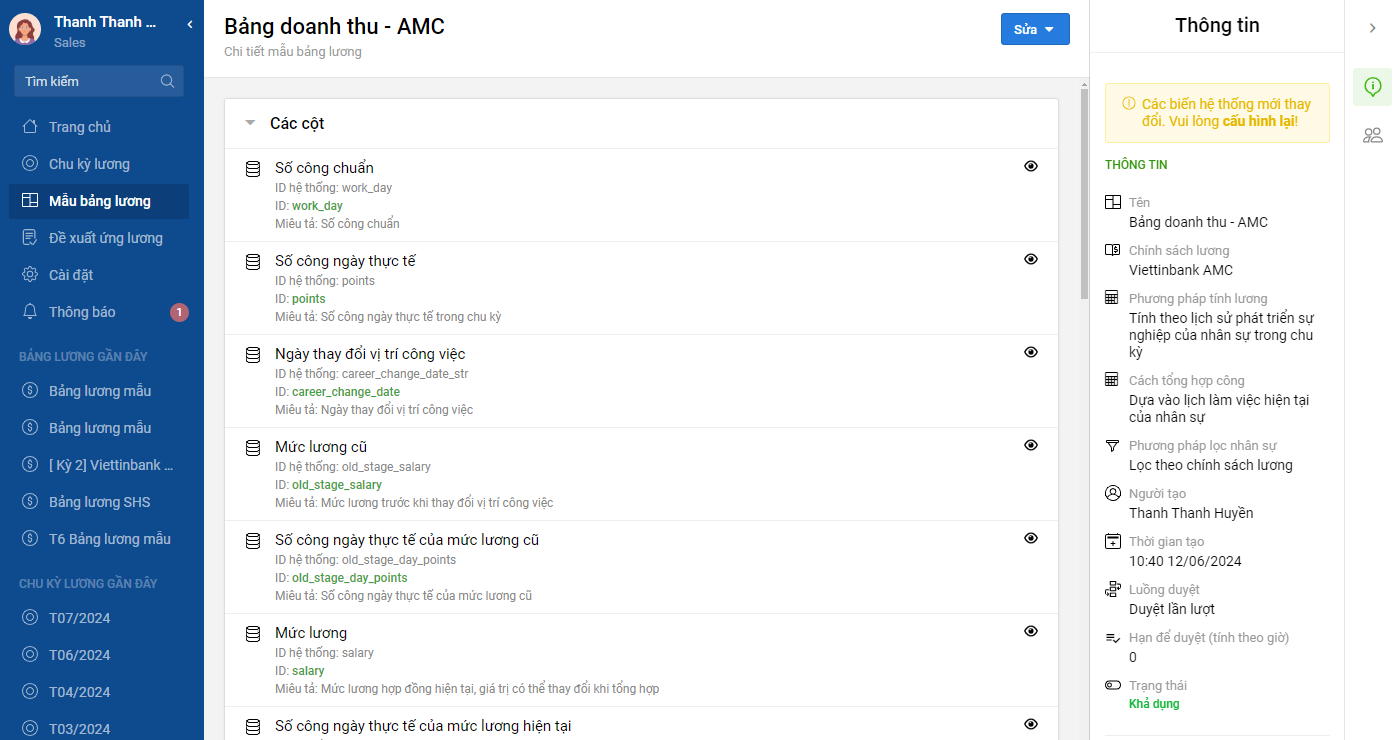Click the Phương pháp tính lương calculator icon
This screenshot has width=1398, height=740.
(1112, 298)
